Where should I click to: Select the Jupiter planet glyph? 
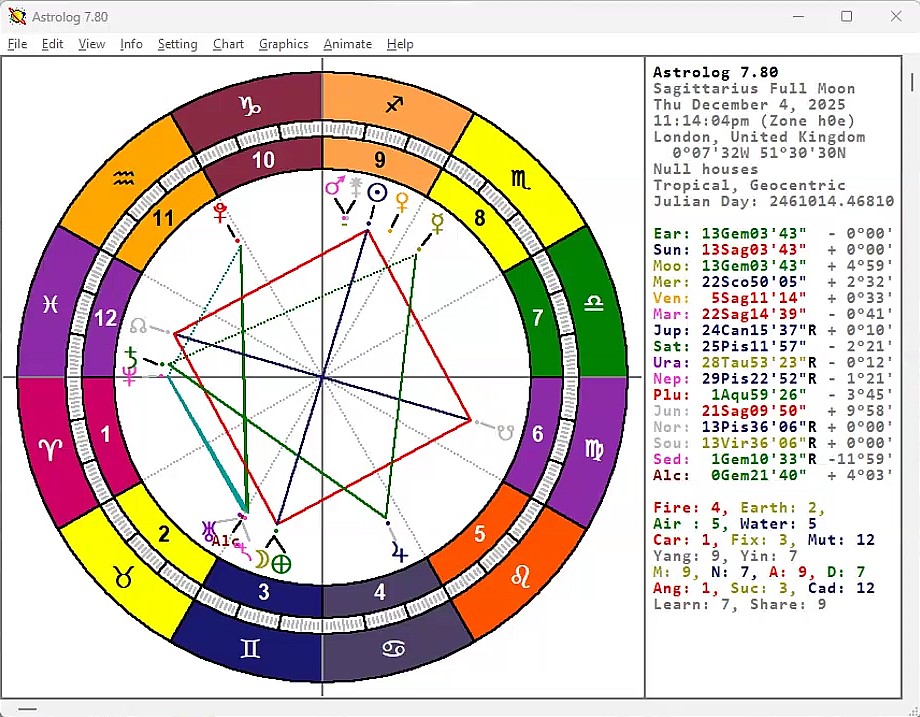click(400, 550)
